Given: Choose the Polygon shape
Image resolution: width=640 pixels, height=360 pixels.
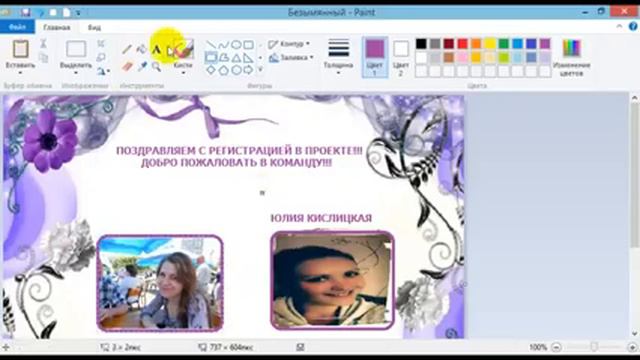Looking at the screenshot, I should click(x=223, y=58).
